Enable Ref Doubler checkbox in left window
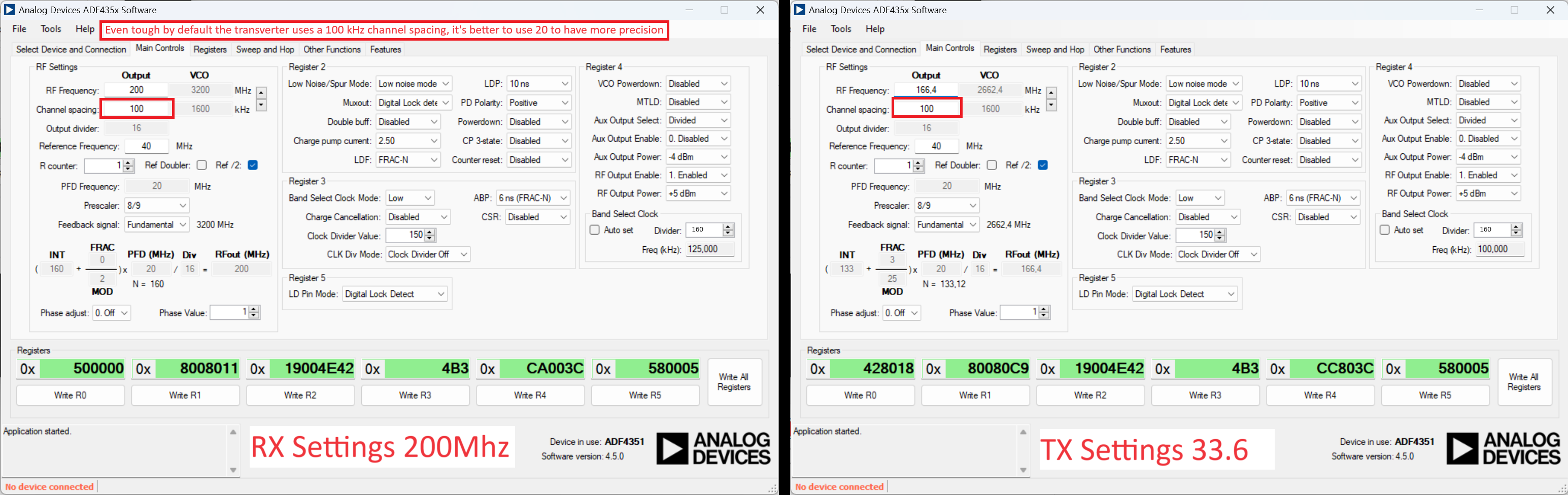This screenshot has width=1568, height=495. 201,165
